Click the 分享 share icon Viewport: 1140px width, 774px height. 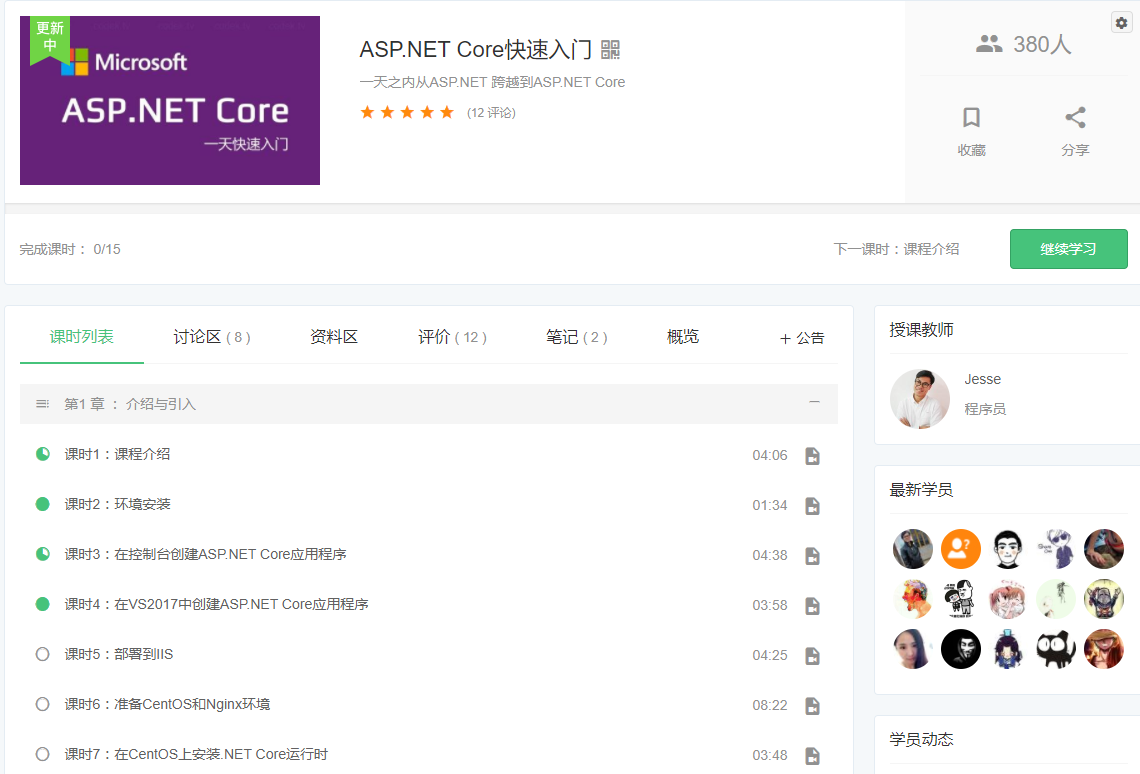pos(1075,117)
